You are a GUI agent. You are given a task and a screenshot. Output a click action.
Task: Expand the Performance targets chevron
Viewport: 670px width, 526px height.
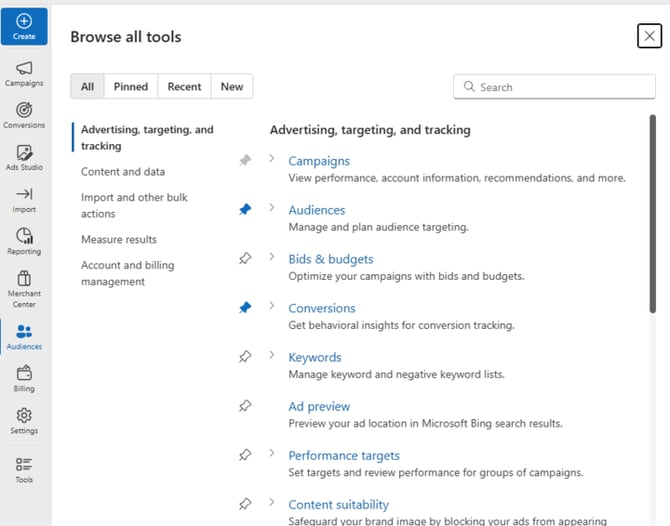point(272,454)
